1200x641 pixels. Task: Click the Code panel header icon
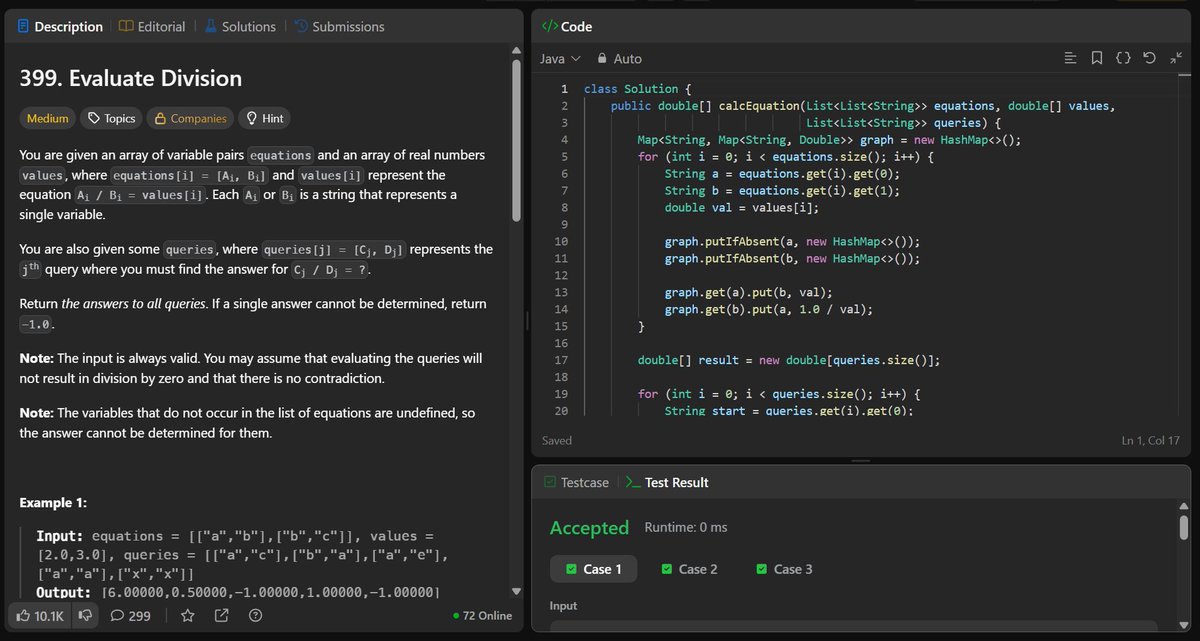point(549,26)
